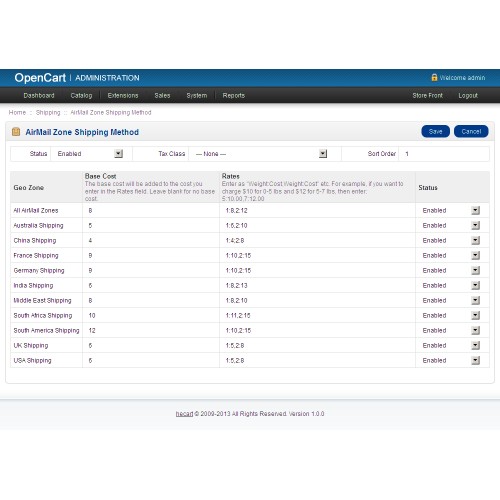Open the Catalog menu
This screenshot has width=500, height=500.
click(81, 96)
